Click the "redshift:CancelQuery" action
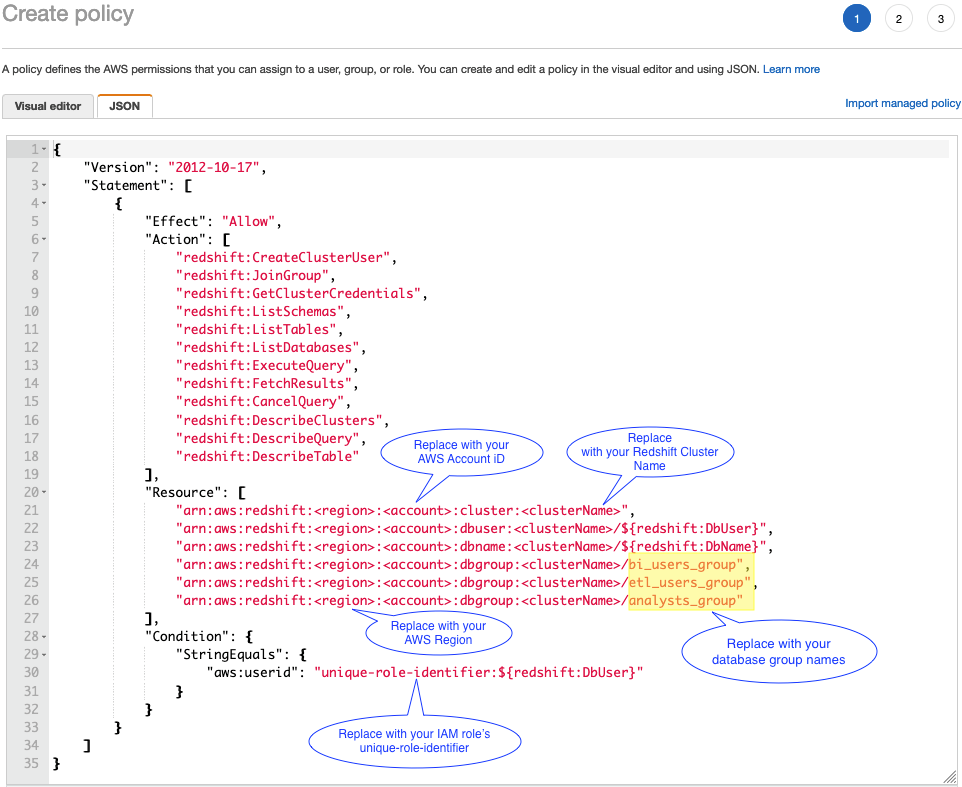The width and height of the screenshot is (962, 787). [260, 402]
